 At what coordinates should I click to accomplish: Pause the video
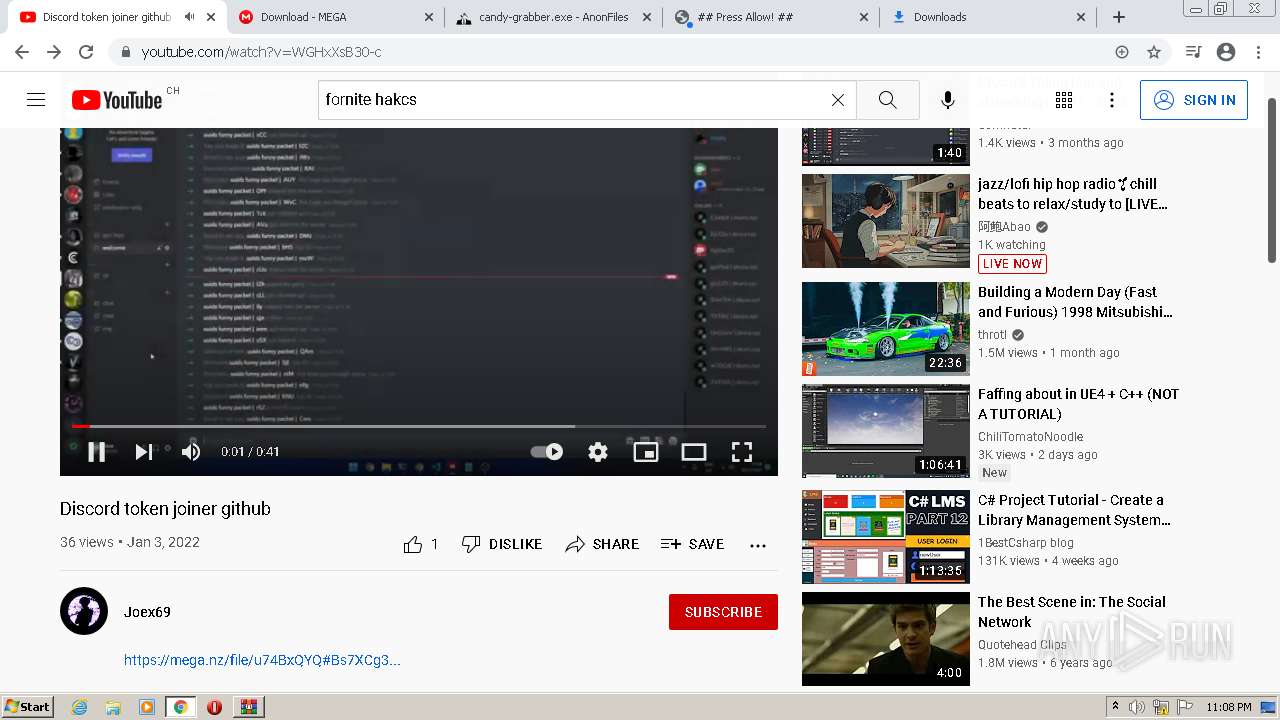(x=97, y=452)
